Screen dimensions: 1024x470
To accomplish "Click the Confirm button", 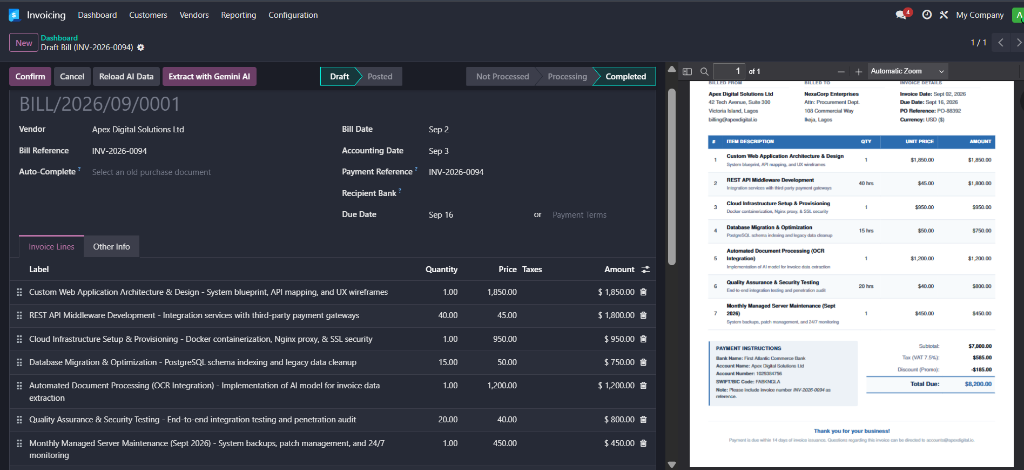I will click(30, 76).
